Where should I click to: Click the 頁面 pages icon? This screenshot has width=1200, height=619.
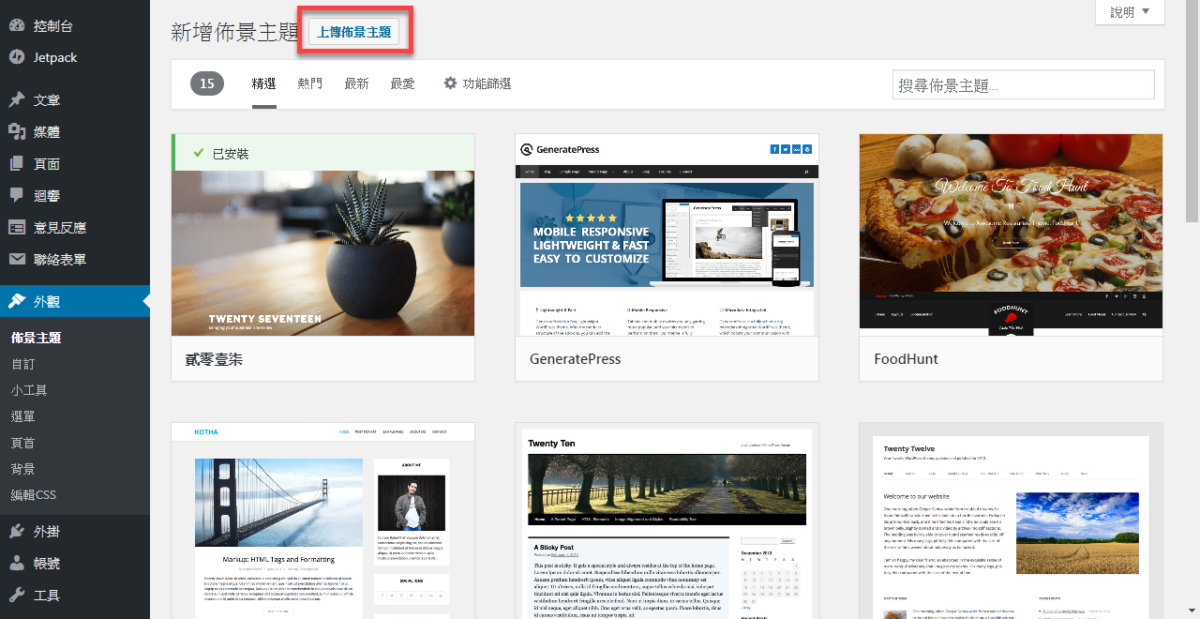[x=16, y=164]
